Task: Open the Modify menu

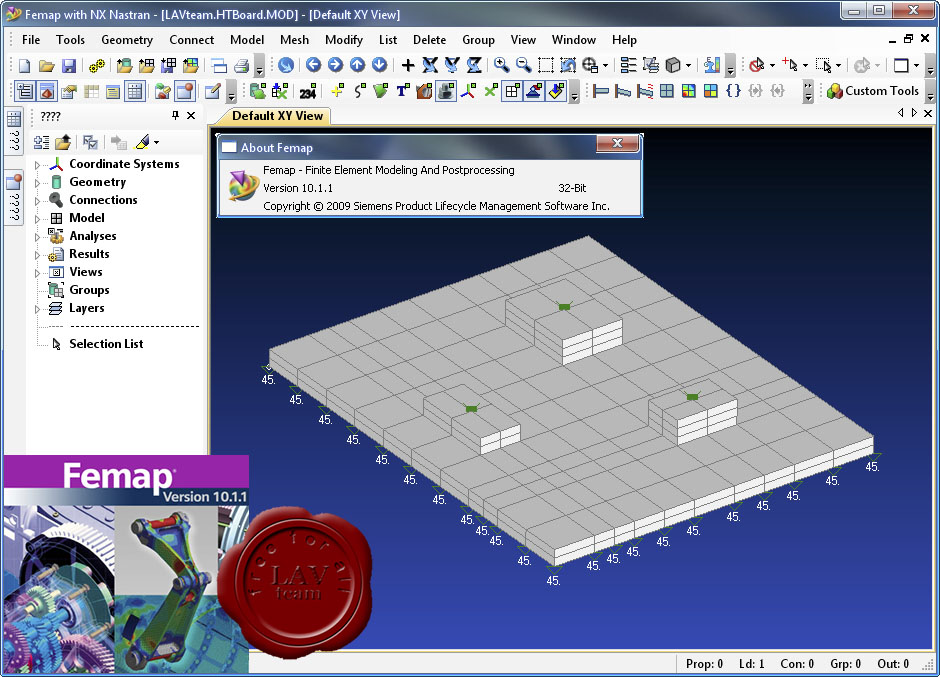Action: click(x=344, y=40)
